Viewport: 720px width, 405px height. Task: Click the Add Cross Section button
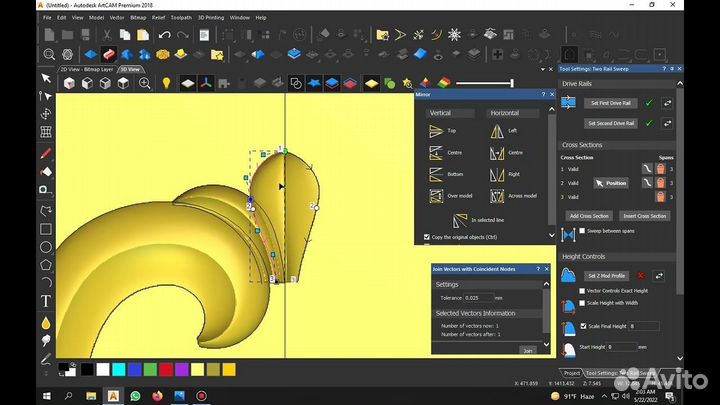click(589, 215)
